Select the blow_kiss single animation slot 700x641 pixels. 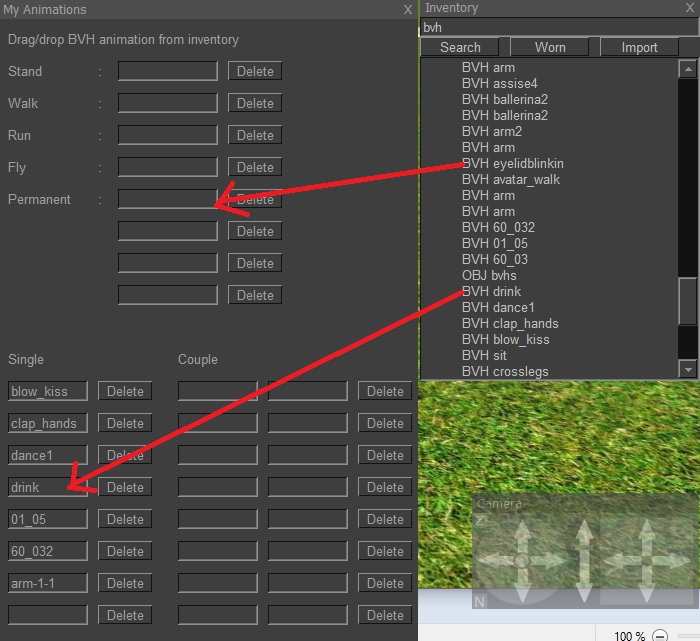(48, 391)
